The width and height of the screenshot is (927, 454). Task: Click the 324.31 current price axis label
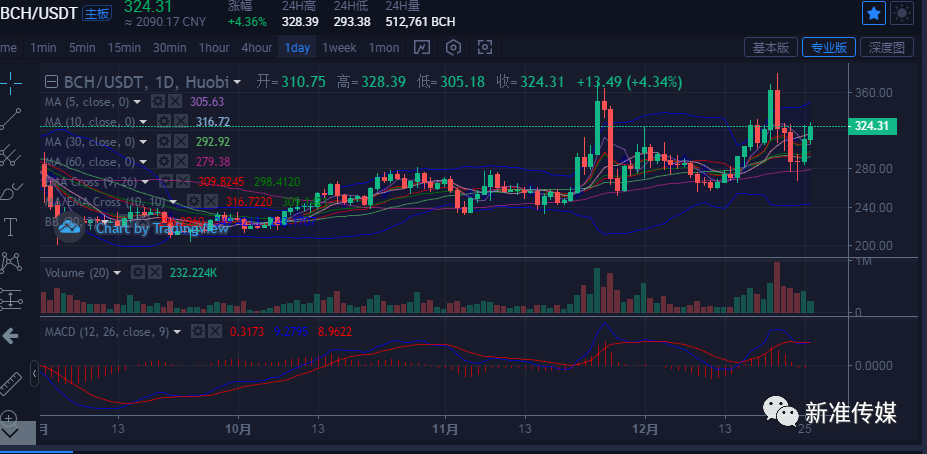(x=872, y=126)
